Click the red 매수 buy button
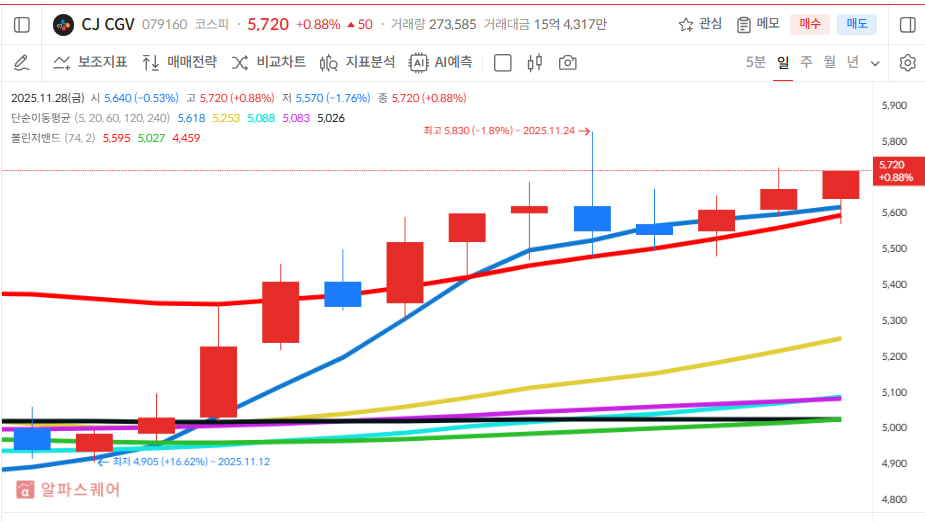 click(809, 24)
